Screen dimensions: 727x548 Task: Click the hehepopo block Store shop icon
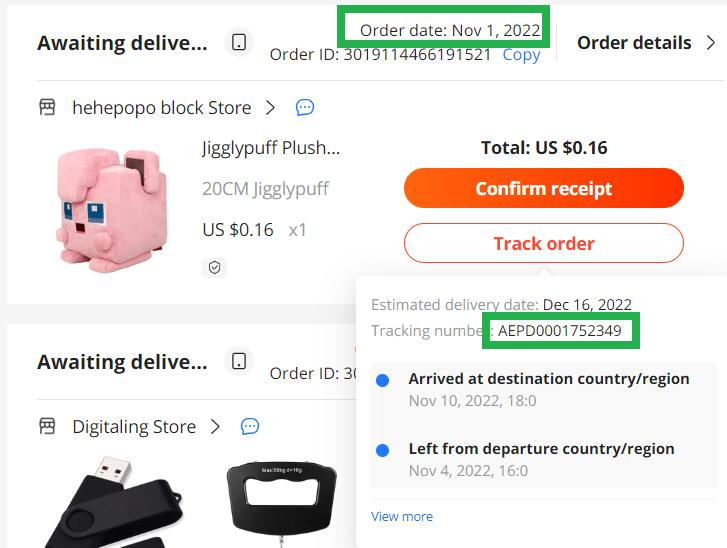[x=47, y=107]
